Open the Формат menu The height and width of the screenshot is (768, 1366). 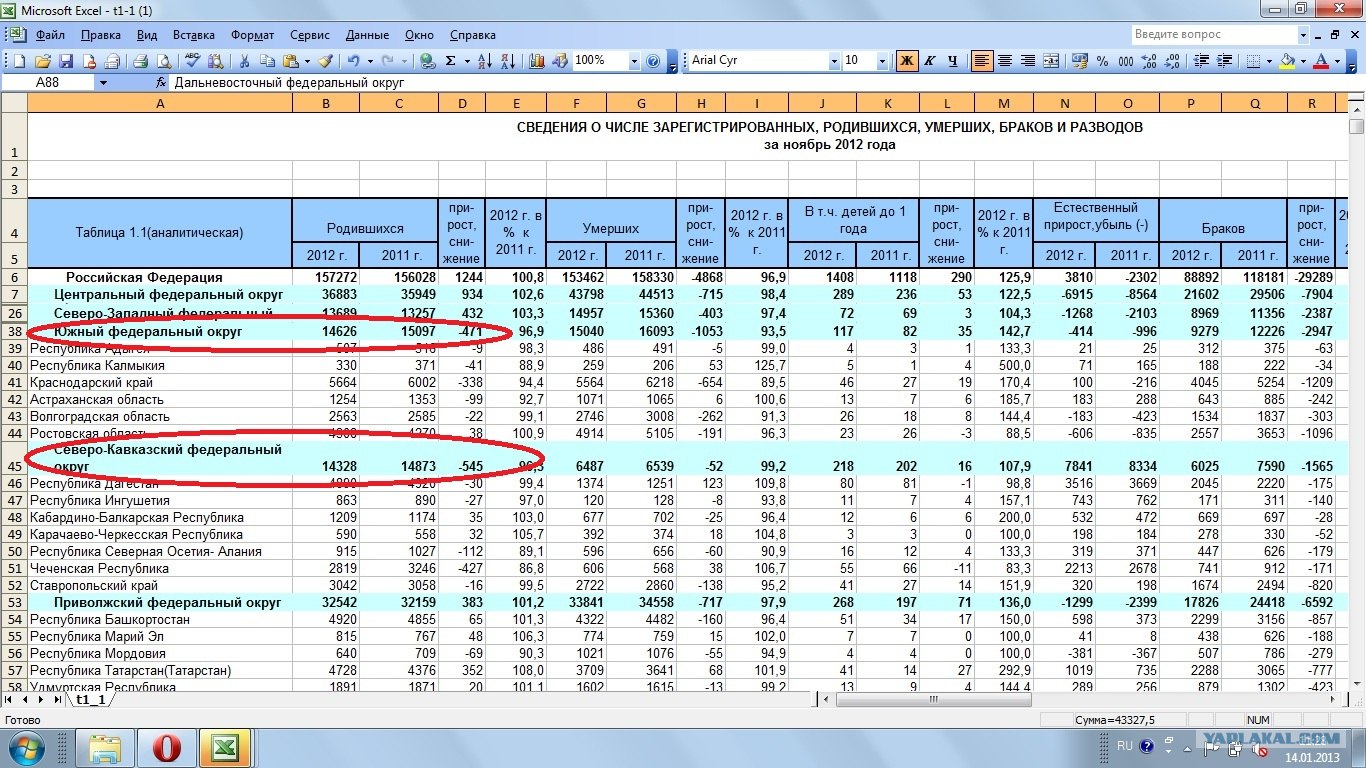[252, 35]
